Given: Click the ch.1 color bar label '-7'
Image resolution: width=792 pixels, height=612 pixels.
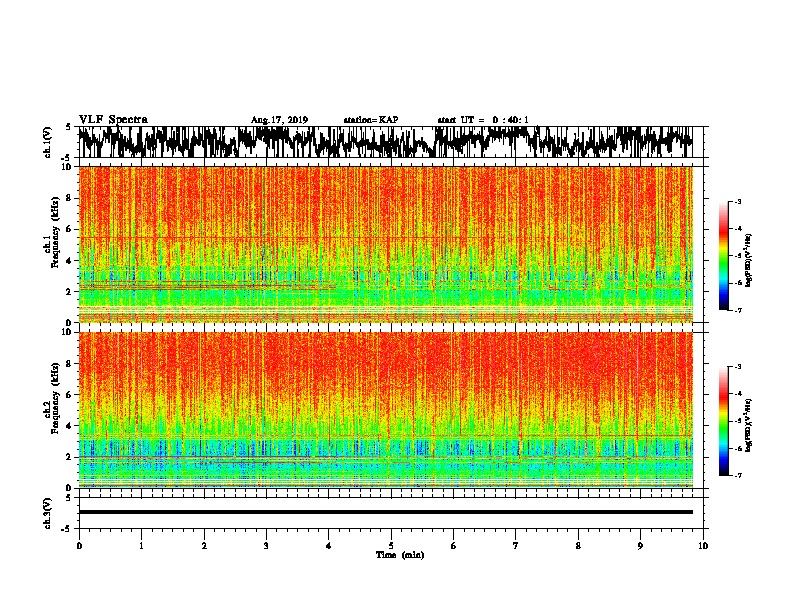Looking at the screenshot, I should click(737, 310).
